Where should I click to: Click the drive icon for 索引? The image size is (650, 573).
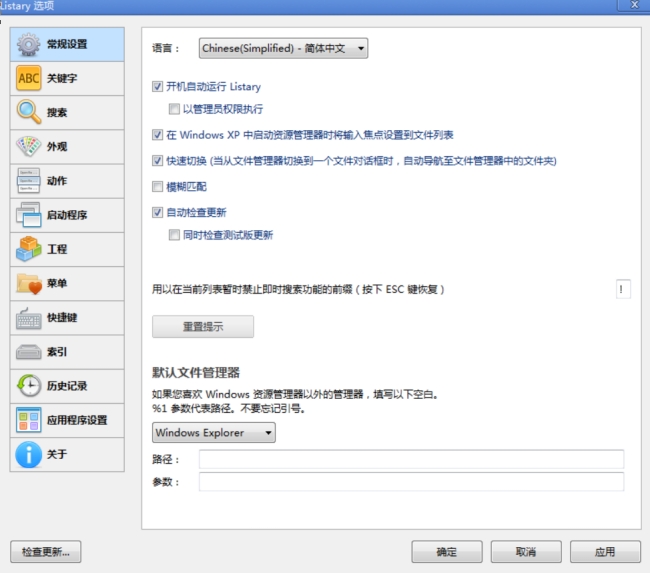[x=28, y=352]
